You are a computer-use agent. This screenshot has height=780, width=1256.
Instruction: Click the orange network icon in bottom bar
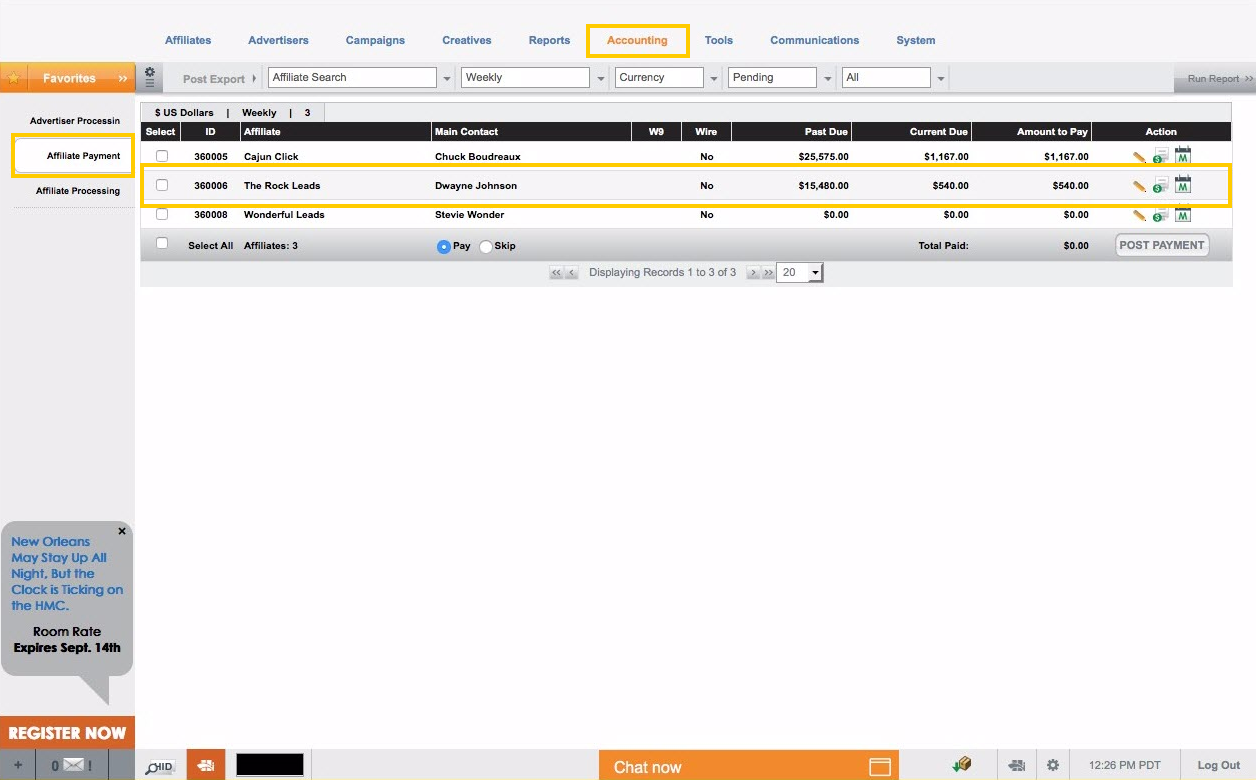pyautogui.click(x=206, y=766)
